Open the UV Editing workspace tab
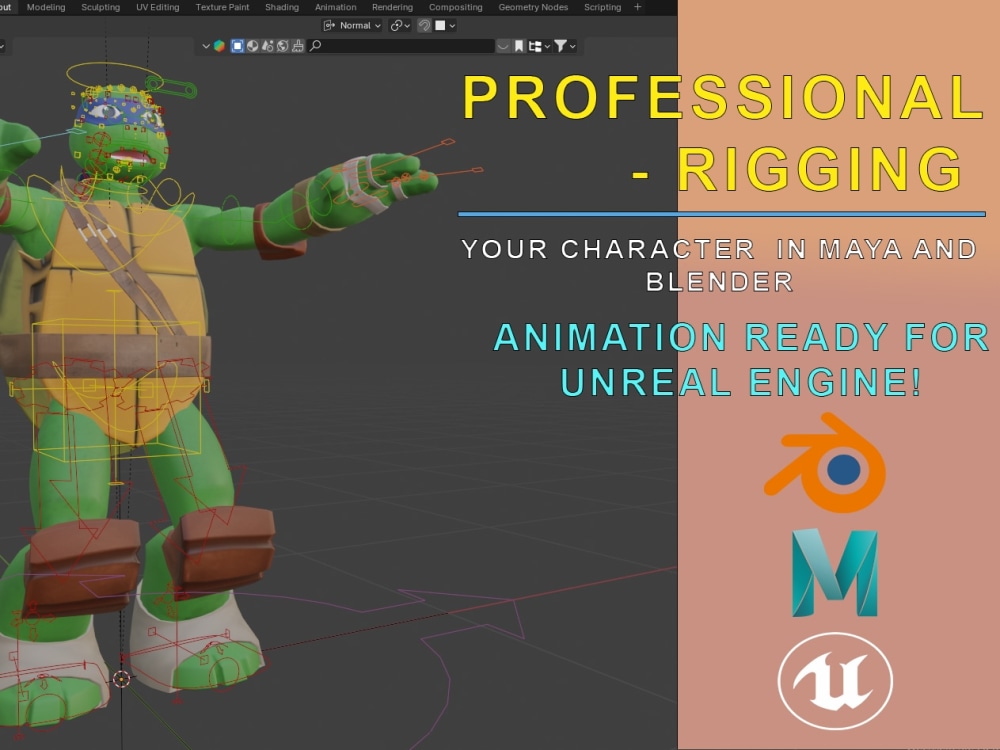Viewport: 1000px width, 750px height. pos(158,8)
